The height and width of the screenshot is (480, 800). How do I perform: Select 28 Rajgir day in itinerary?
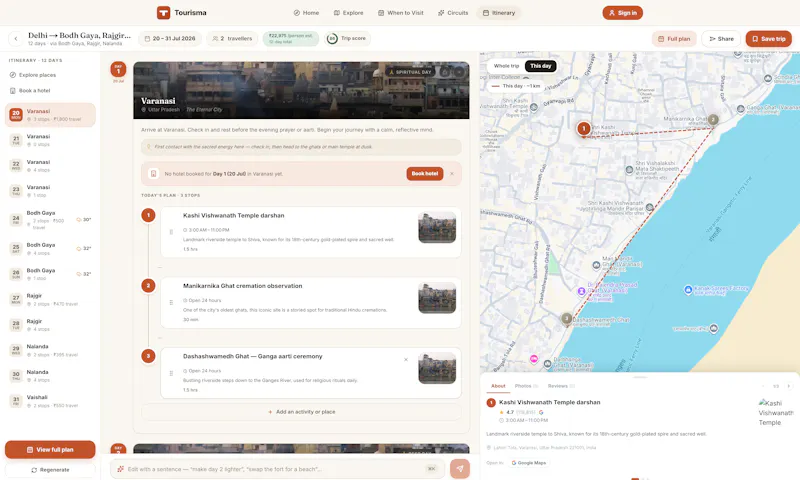(x=50, y=325)
